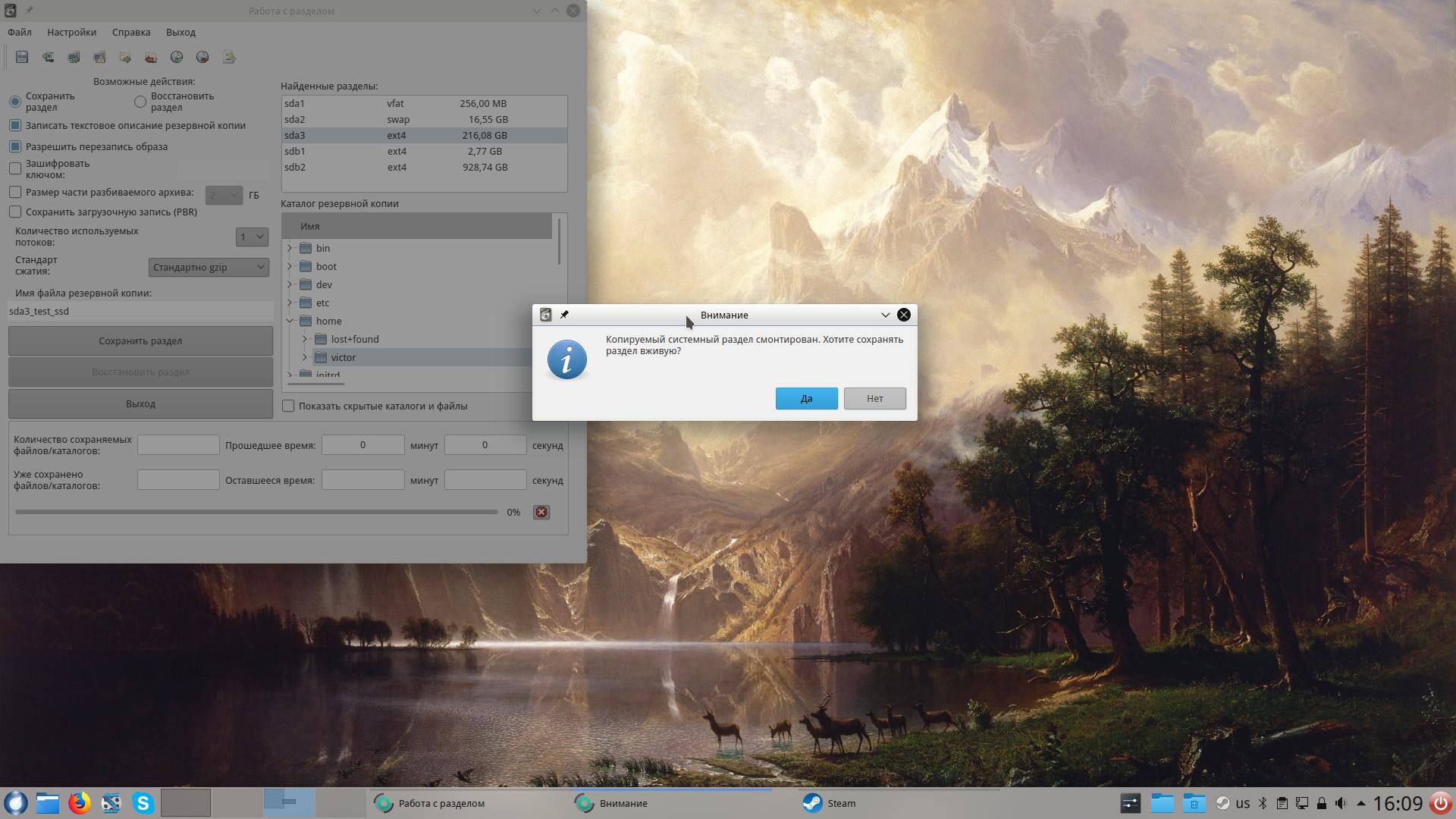Click into the backup file name field
The width and height of the screenshot is (1456, 819).
(140, 312)
